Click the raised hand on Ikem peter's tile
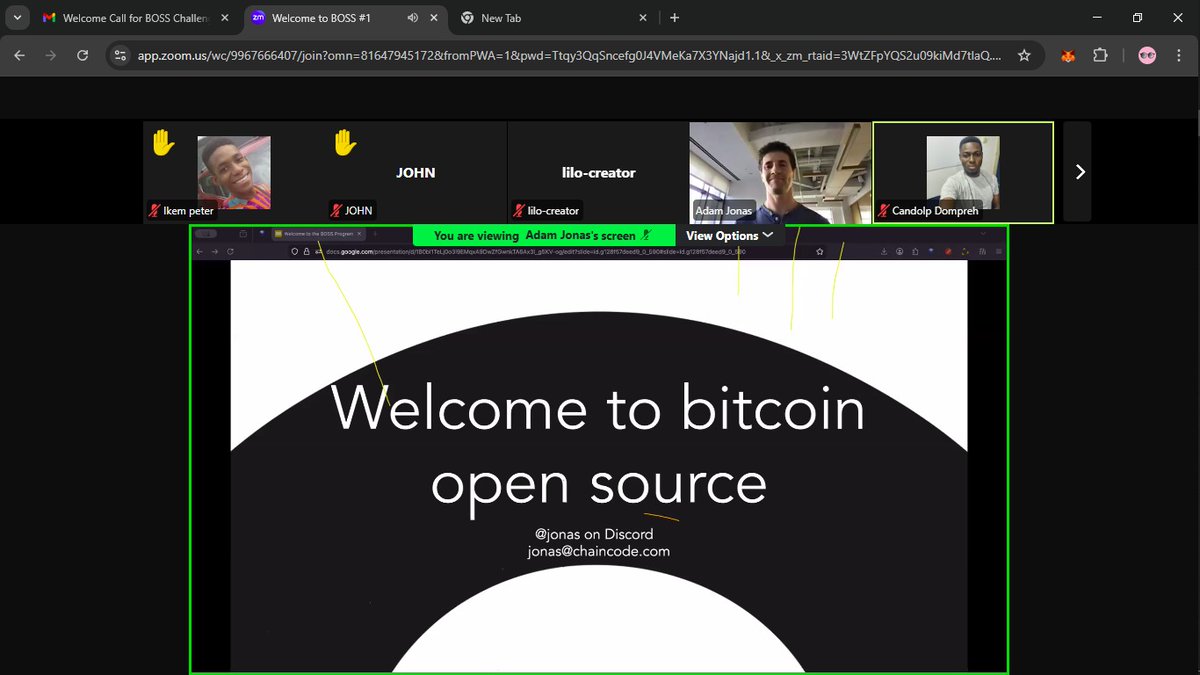This screenshot has height=675, width=1200. [x=163, y=143]
